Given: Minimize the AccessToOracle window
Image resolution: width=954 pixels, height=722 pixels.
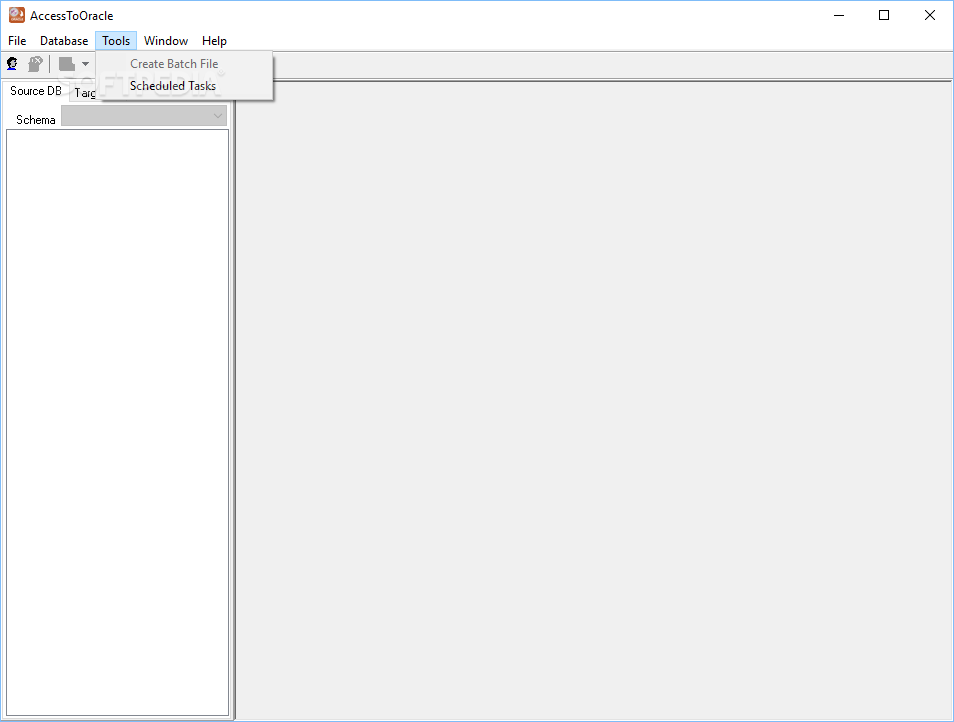Looking at the screenshot, I should (x=839, y=15).
